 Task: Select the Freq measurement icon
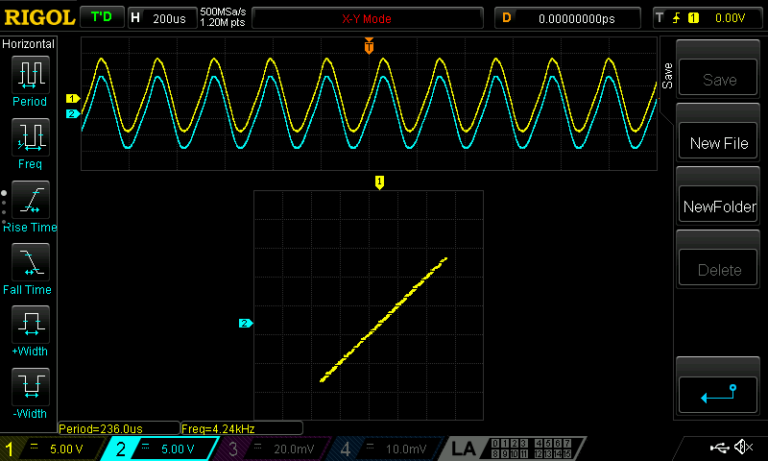click(30, 137)
